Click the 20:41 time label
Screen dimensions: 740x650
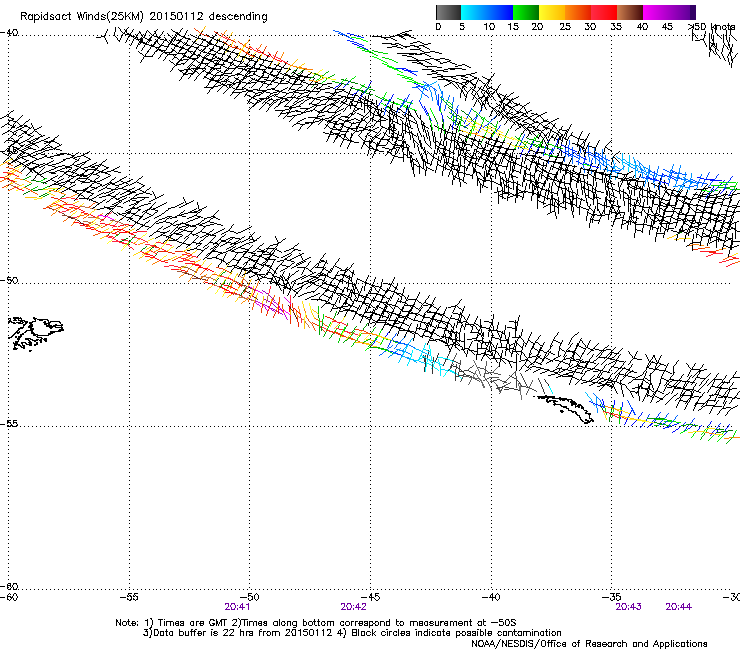point(237,607)
